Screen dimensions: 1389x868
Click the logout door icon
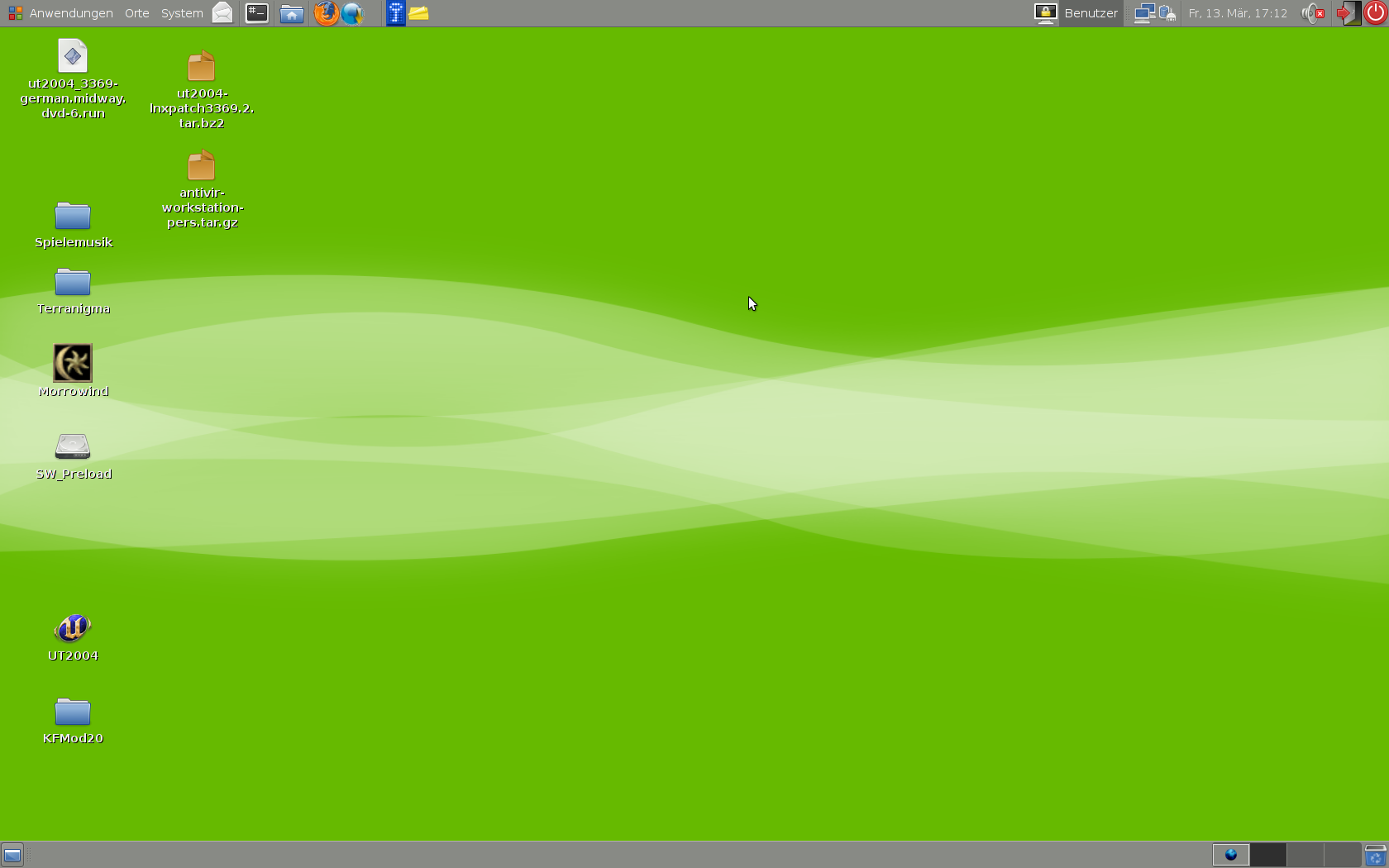click(1347, 13)
